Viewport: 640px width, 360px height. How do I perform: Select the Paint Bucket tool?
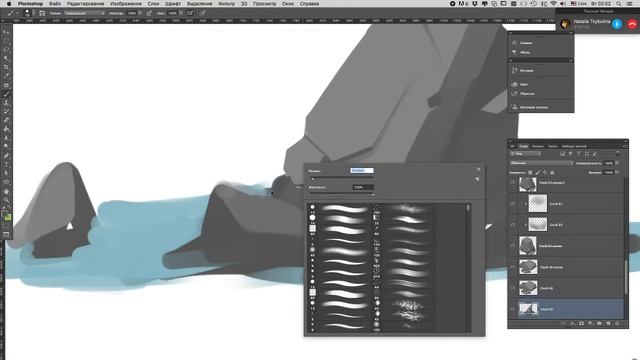[x=6, y=129]
